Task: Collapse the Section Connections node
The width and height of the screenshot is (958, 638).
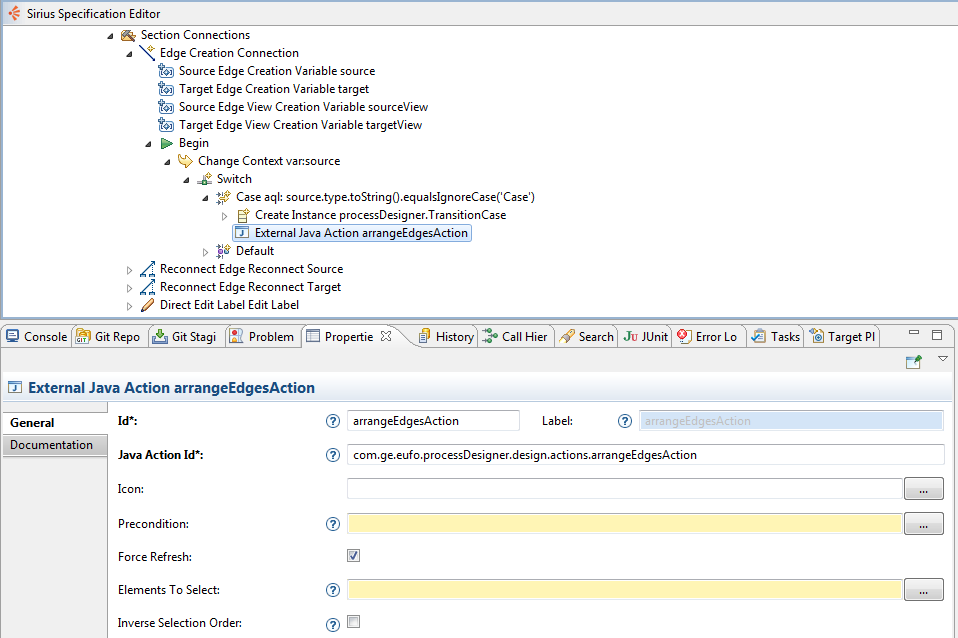Action: click(110, 36)
